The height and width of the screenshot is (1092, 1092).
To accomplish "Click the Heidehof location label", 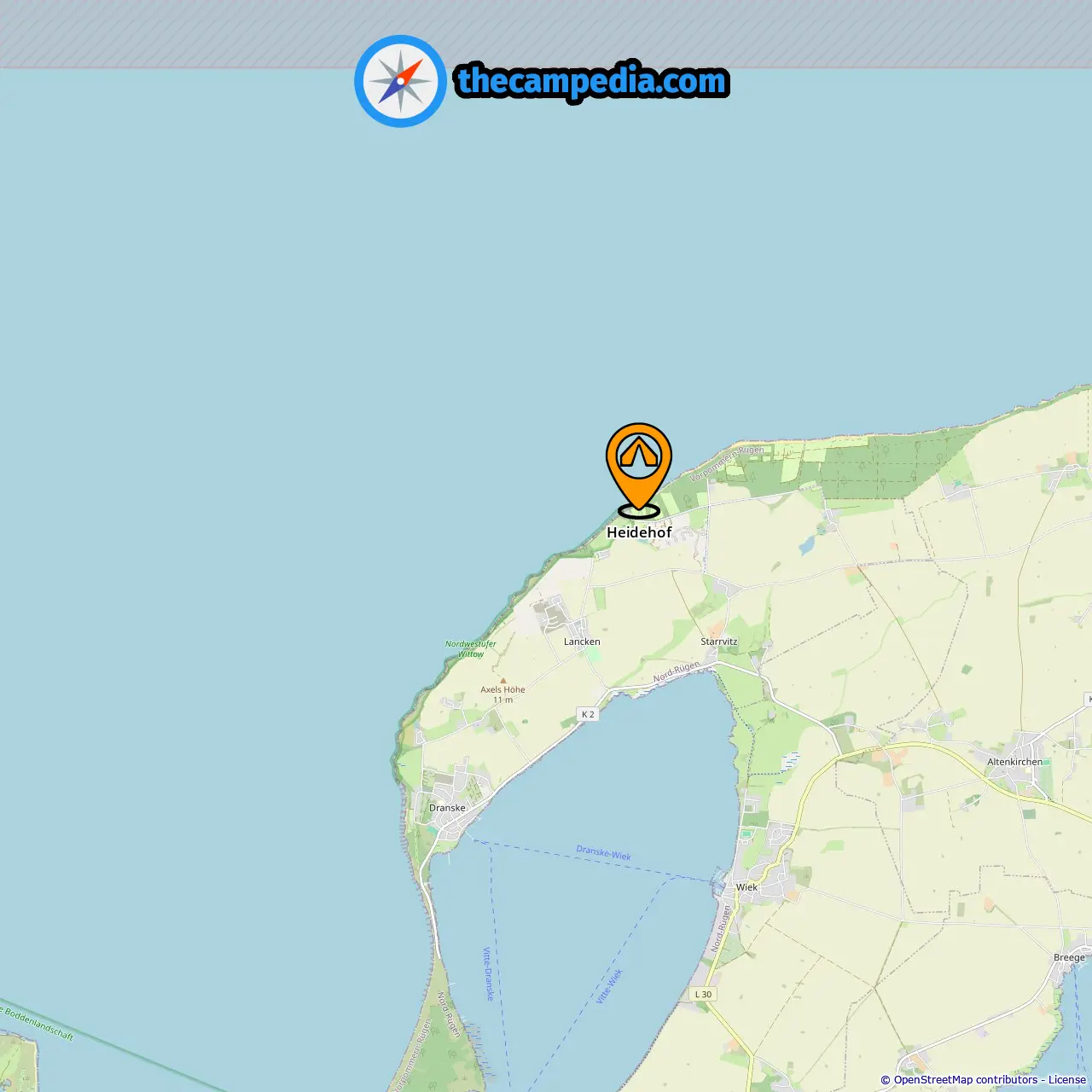I will point(639,532).
